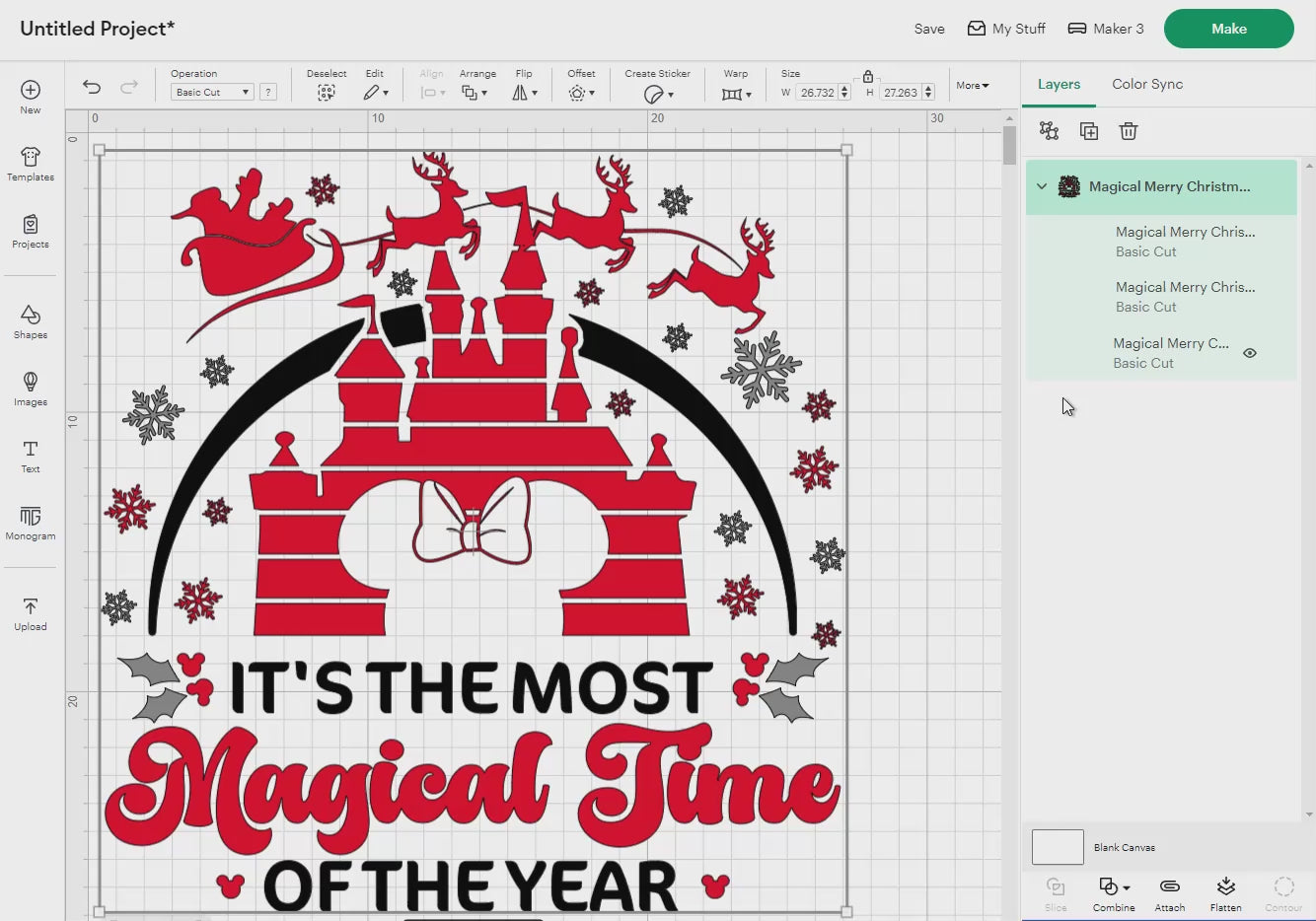Click the bottom-right selection handle
This screenshot has width=1316, height=921.
pyautogui.click(x=846, y=912)
